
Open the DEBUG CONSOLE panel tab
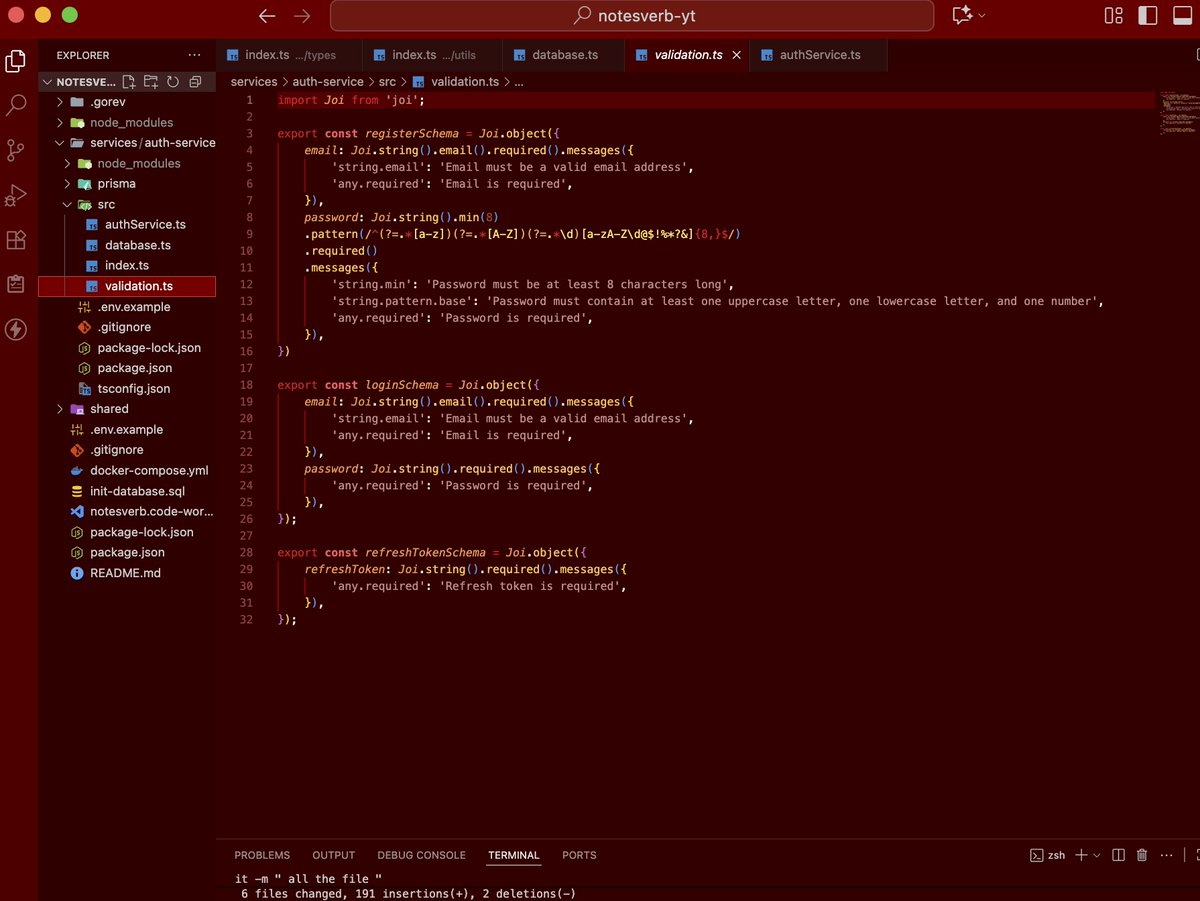(x=421, y=855)
